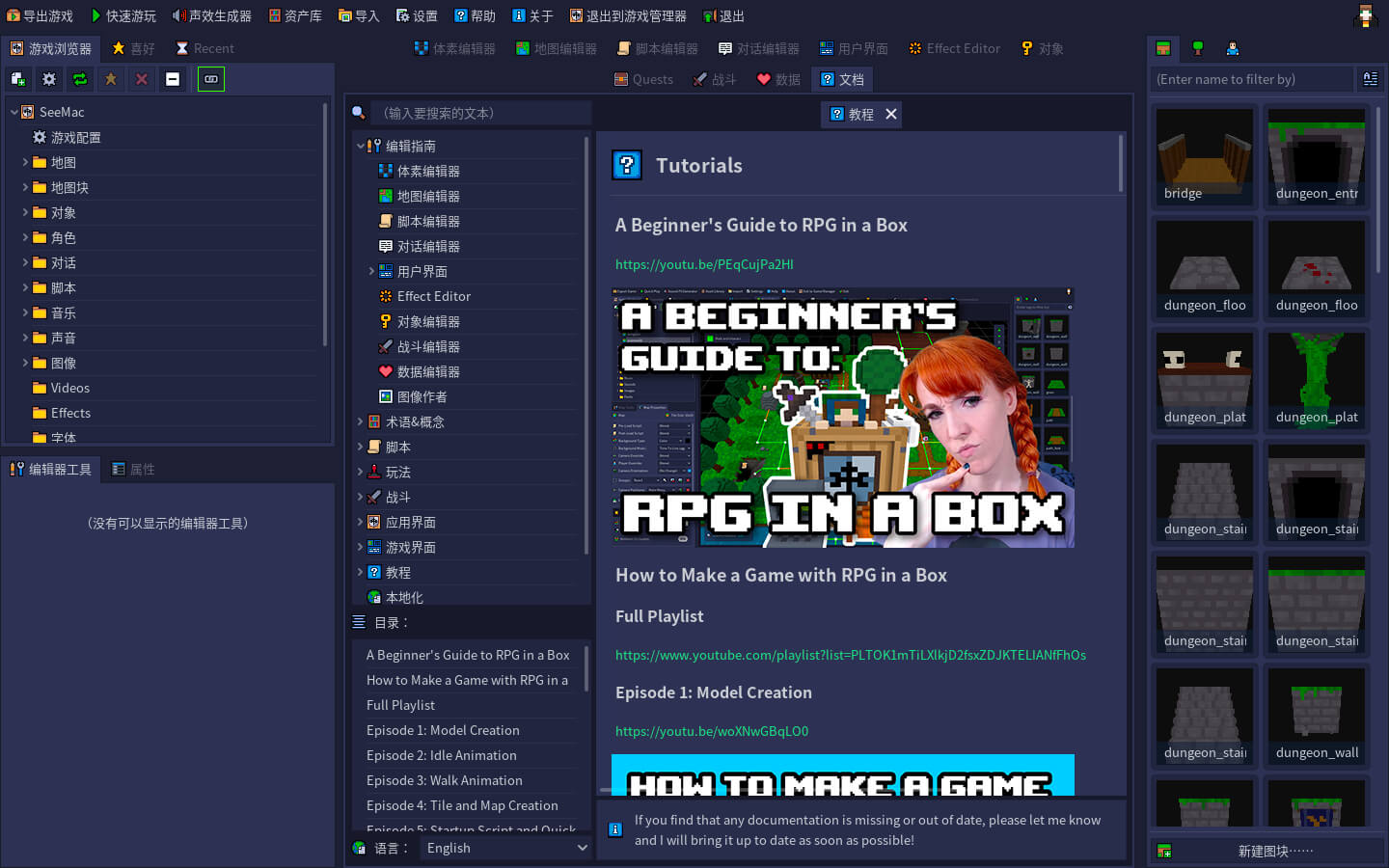Expand the 对象 folder

25,212
